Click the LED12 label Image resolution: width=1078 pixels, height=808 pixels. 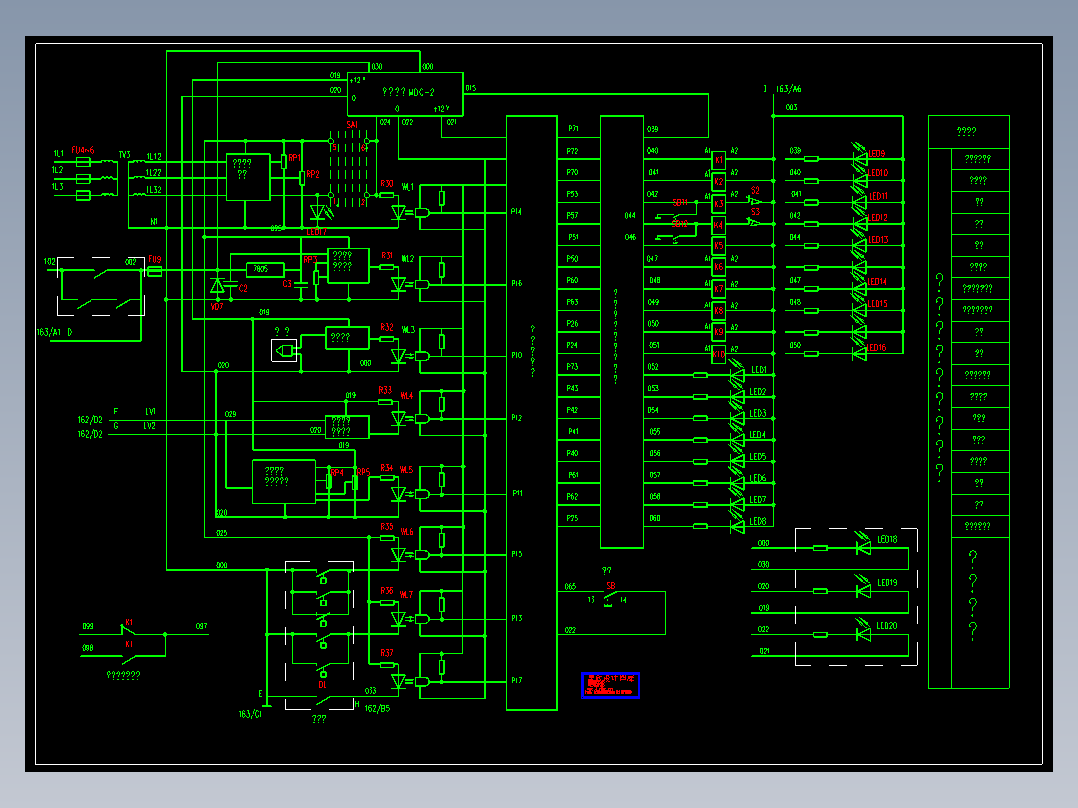pos(879,217)
